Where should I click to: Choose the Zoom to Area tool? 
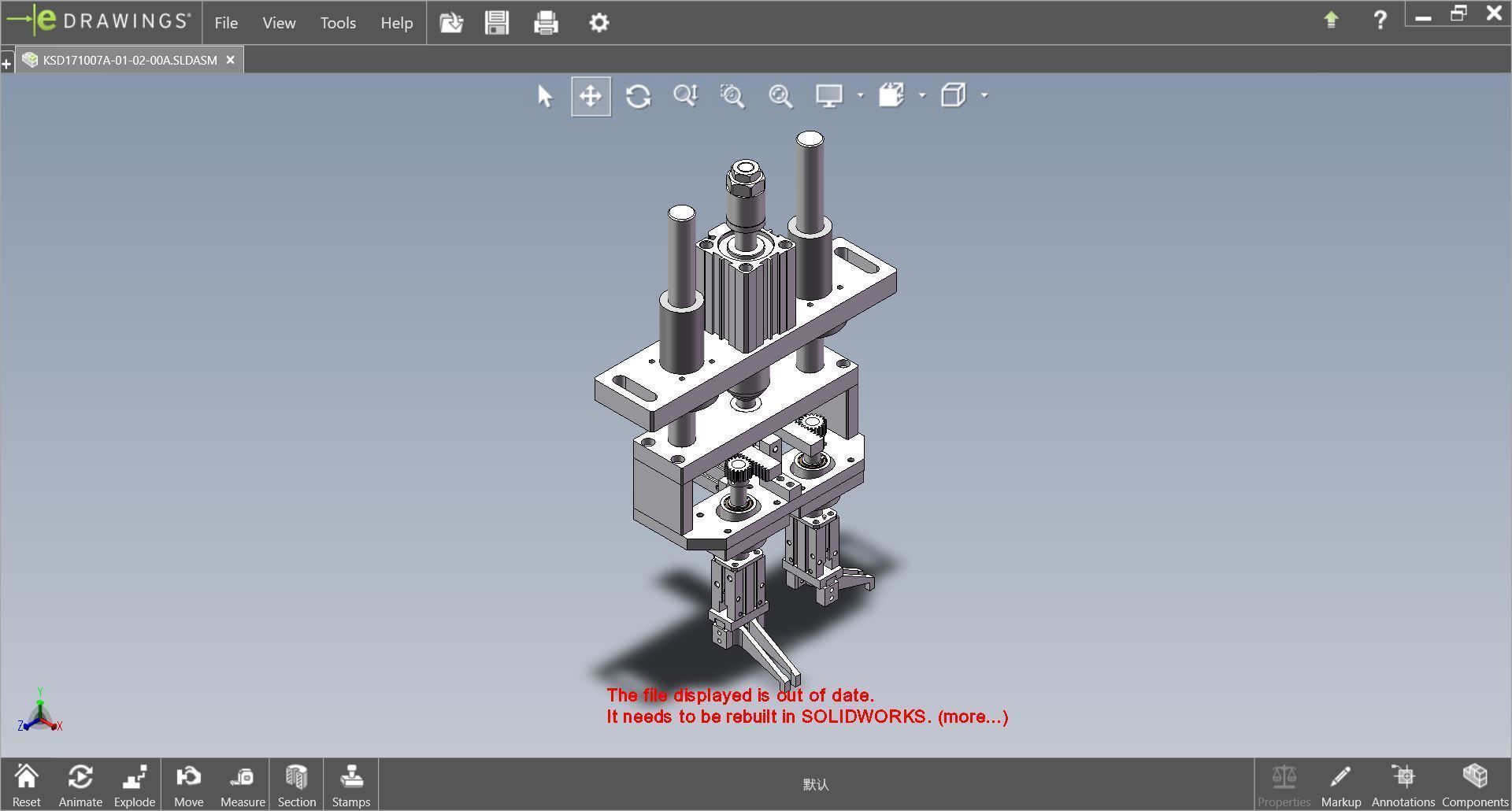[732, 96]
